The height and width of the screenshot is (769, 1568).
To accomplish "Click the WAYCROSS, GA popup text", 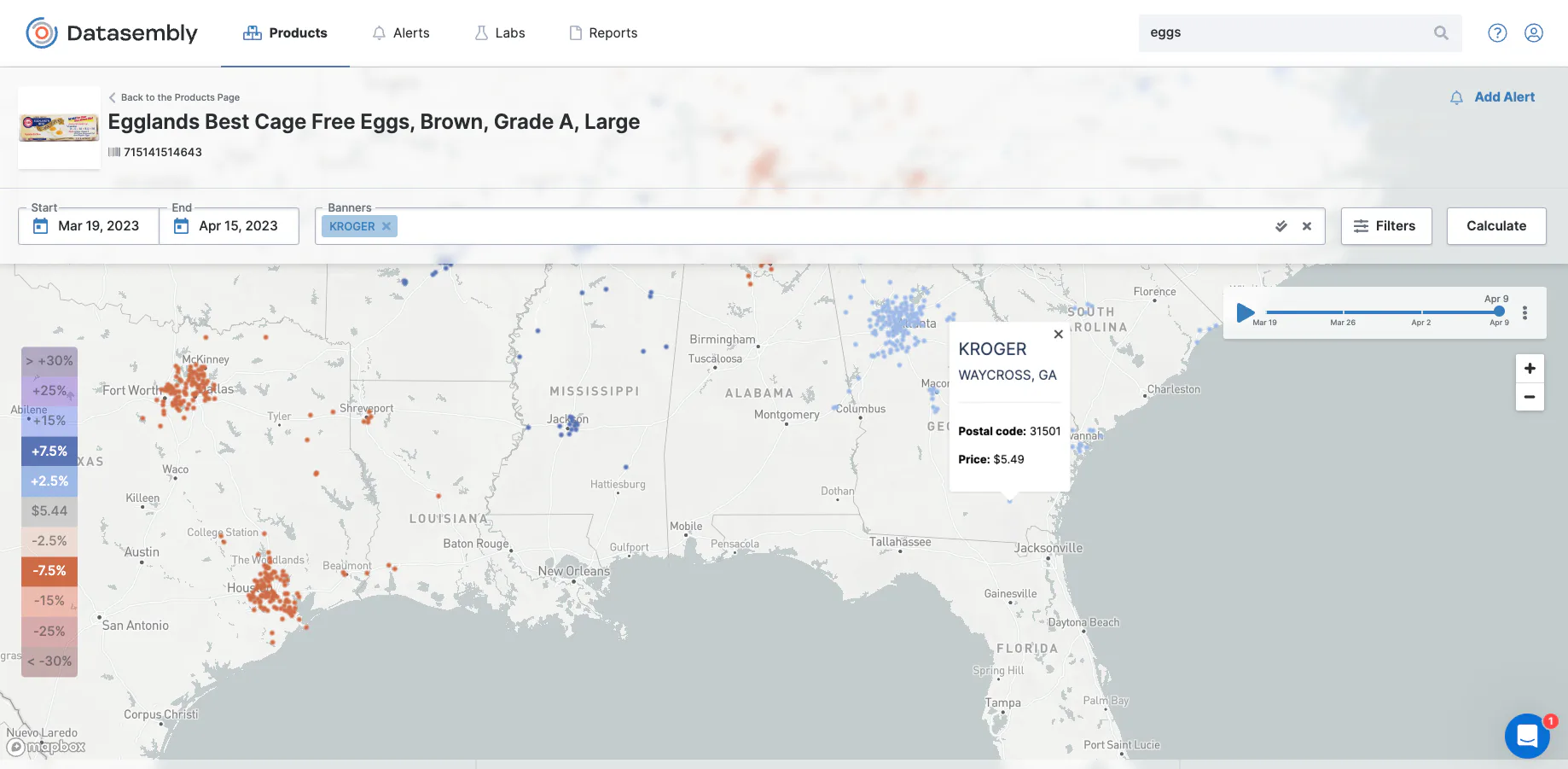I will pyautogui.click(x=1008, y=376).
